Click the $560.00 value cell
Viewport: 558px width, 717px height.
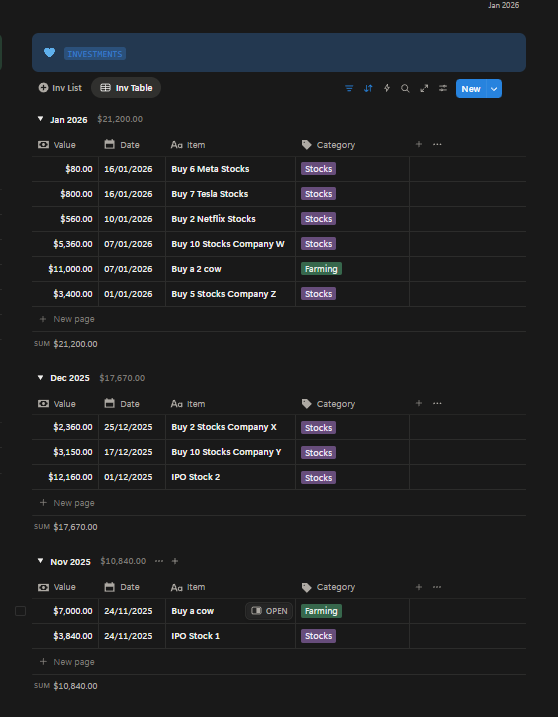point(65,219)
